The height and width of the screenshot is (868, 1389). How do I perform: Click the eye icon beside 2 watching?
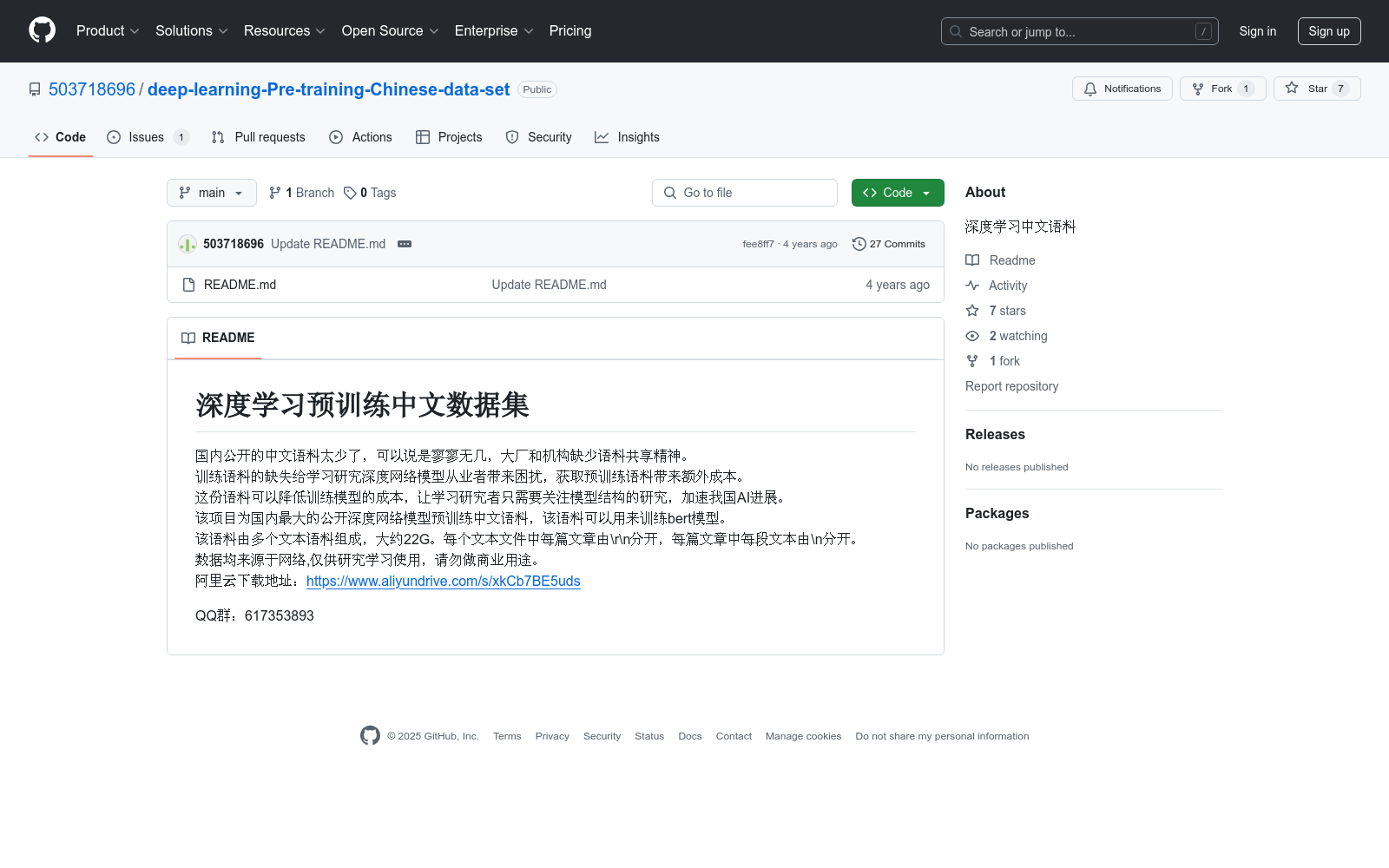[x=972, y=336]
